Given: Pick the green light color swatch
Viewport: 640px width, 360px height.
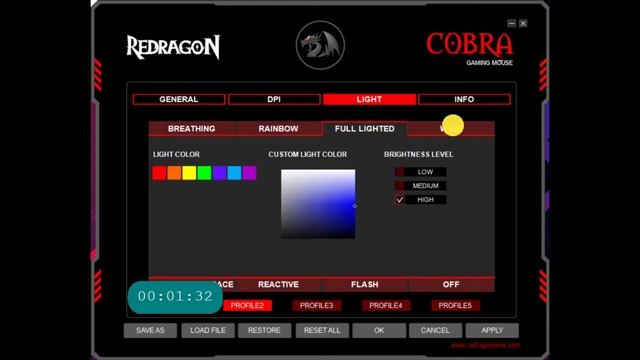Looking at the screenshot, I should point(204,173).
